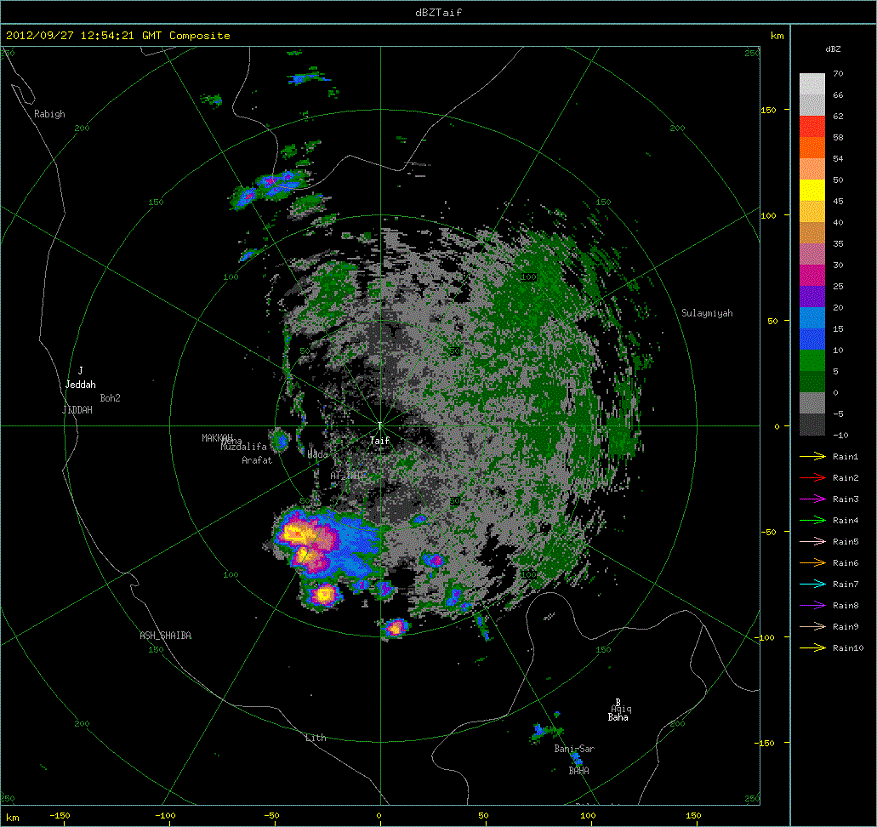Select the 'Lith' coastal label
Viewport: 877px width, 827px height.
pos(316,738)
